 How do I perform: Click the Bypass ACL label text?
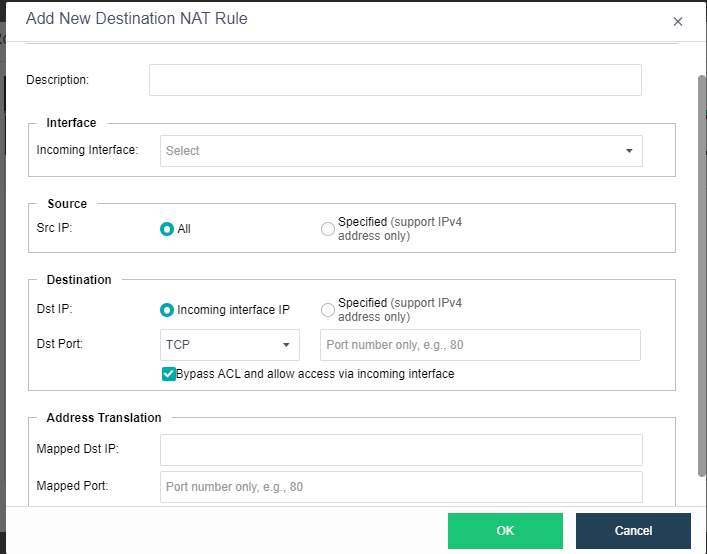click(315, 374)
